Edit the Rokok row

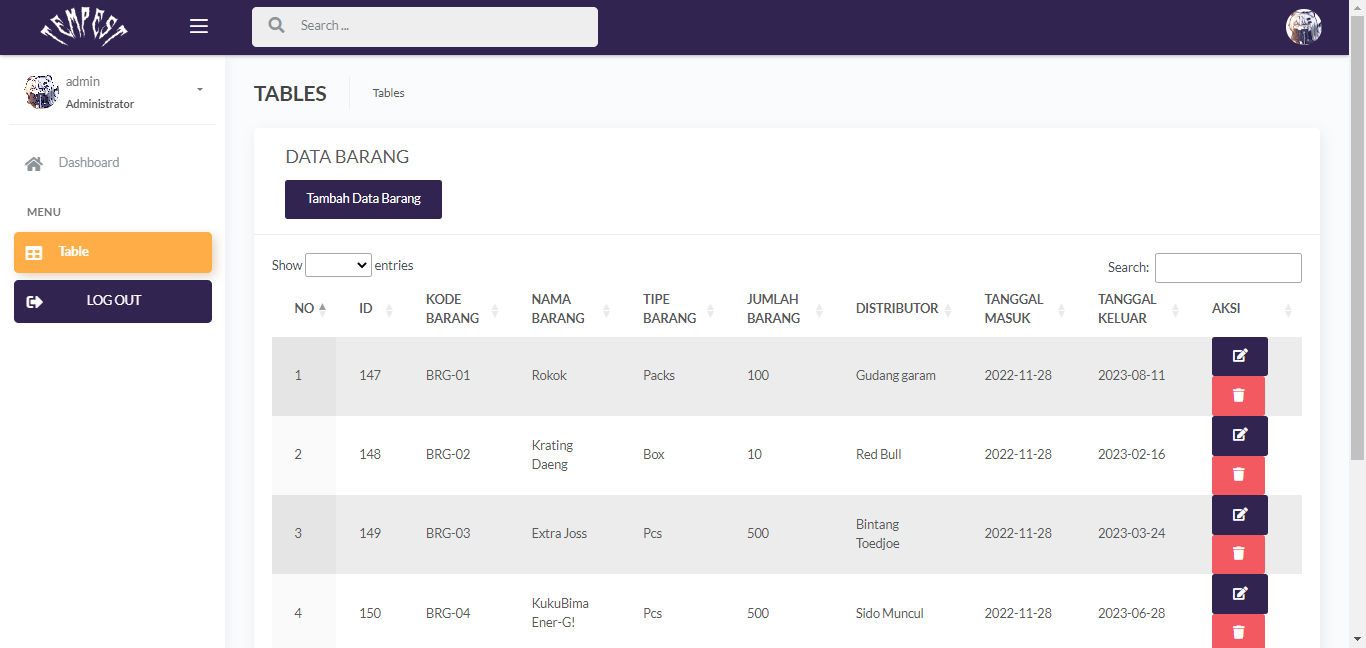(x=1240, y=356)
